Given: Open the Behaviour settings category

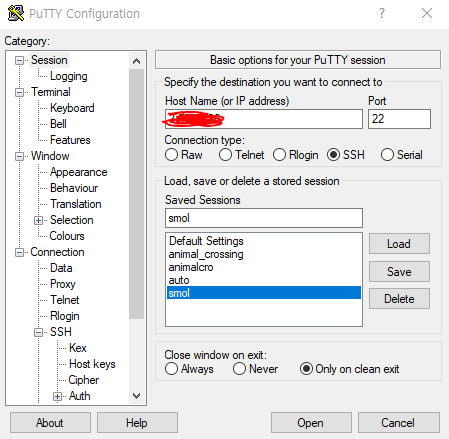Looking at the screenshot, I should [74, 188].
